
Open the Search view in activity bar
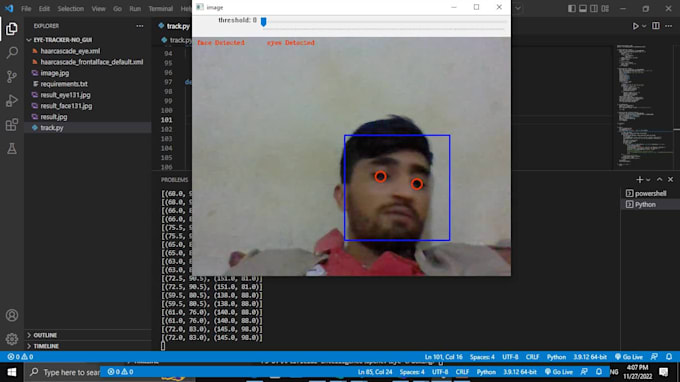pyautogui.click(x=12, y=53)
